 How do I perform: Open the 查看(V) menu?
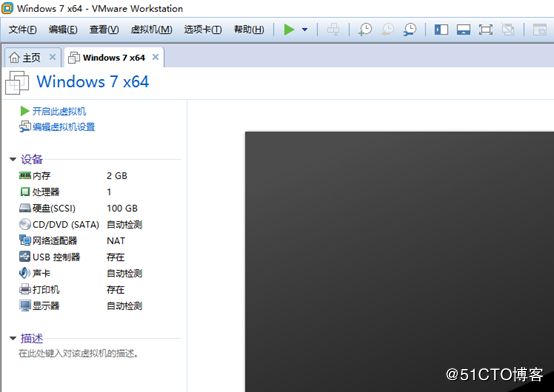coord(104,30)
